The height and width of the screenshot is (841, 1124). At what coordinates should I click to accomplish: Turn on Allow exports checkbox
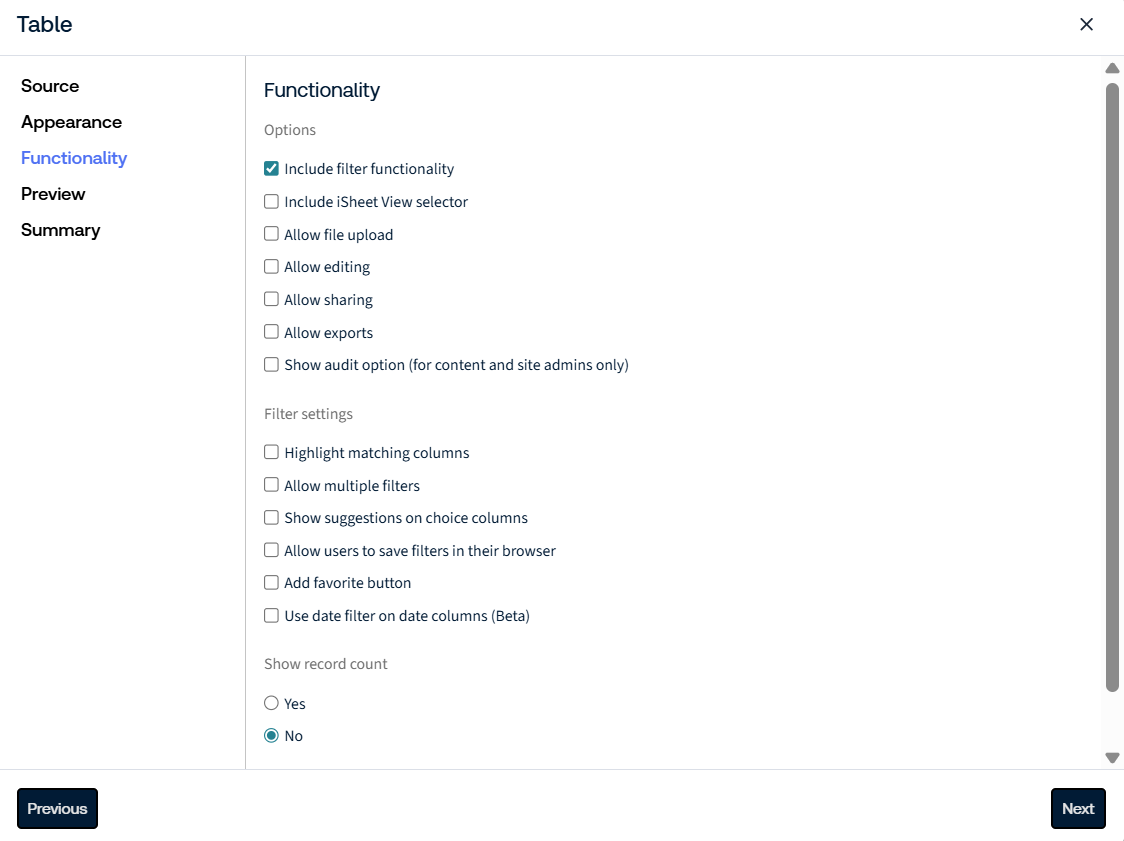271,332
